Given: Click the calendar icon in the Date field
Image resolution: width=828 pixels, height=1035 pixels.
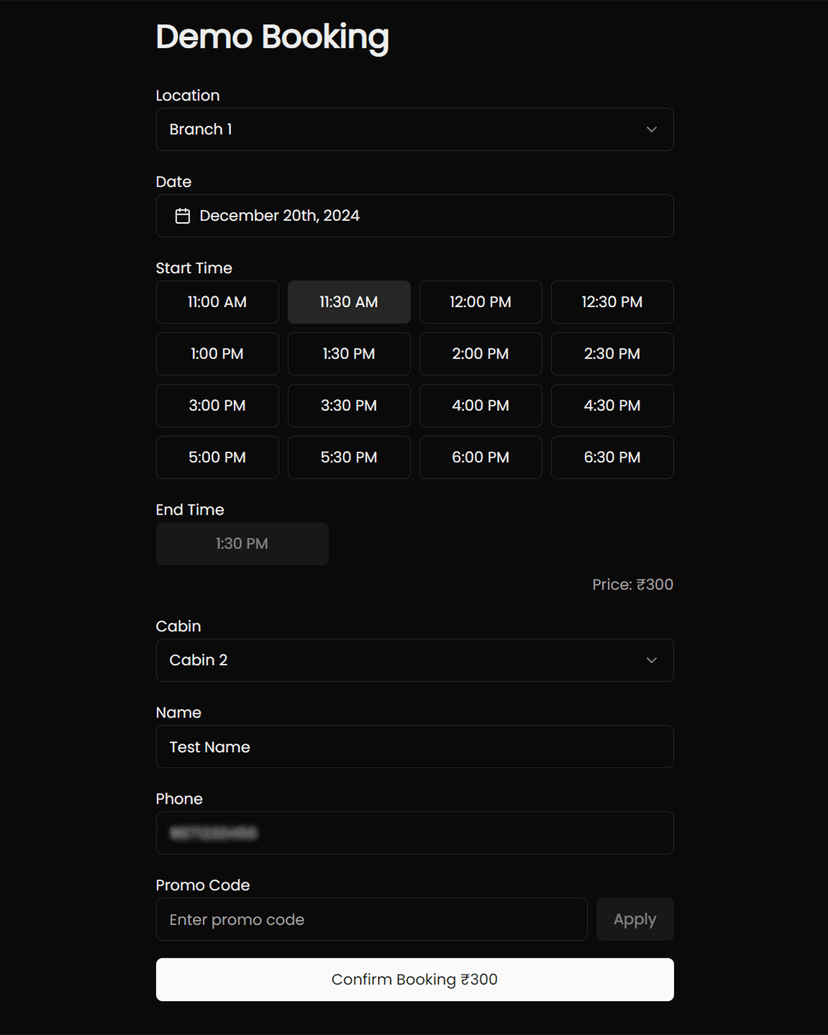Looking at the screenshot, I should click(183, 215).
